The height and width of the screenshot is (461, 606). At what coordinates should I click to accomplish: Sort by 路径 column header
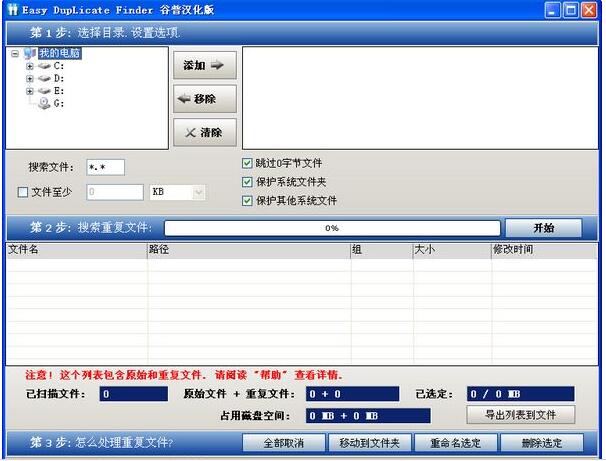pyautogui.click(x=249, y=250)
